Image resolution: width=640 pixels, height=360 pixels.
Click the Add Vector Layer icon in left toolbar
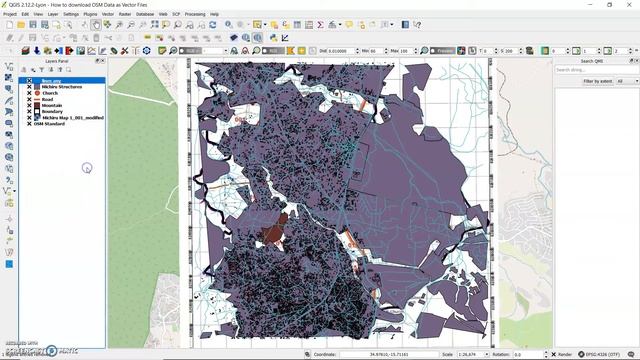pyautogui.click(x=9, y=66)
